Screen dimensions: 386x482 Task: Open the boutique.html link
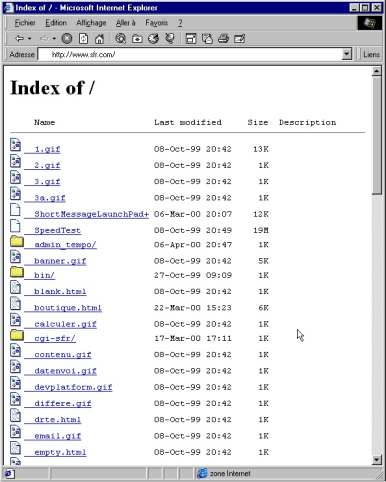[x=68, y=308]
